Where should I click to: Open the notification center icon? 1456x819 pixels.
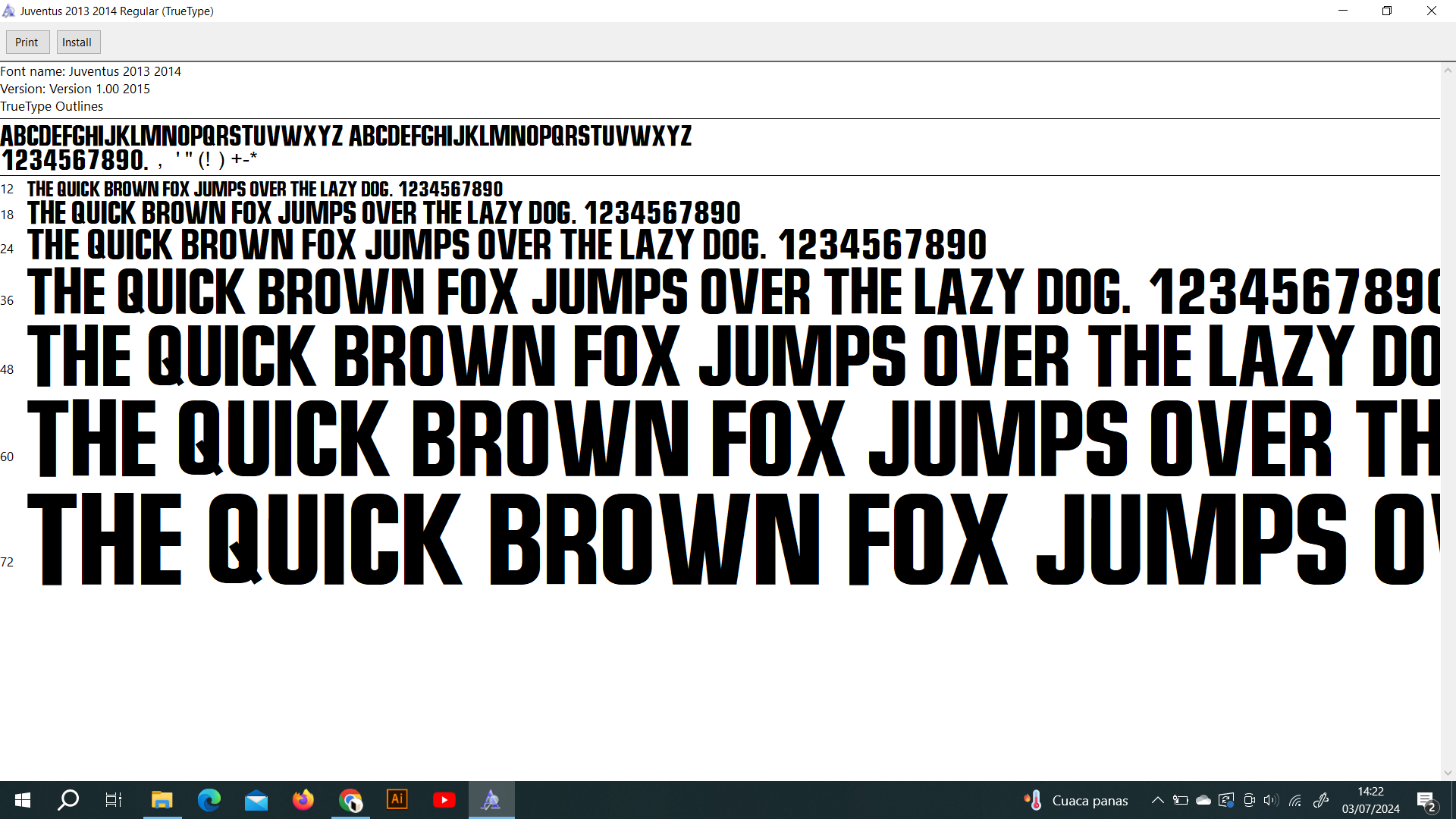pos(1426,800)
